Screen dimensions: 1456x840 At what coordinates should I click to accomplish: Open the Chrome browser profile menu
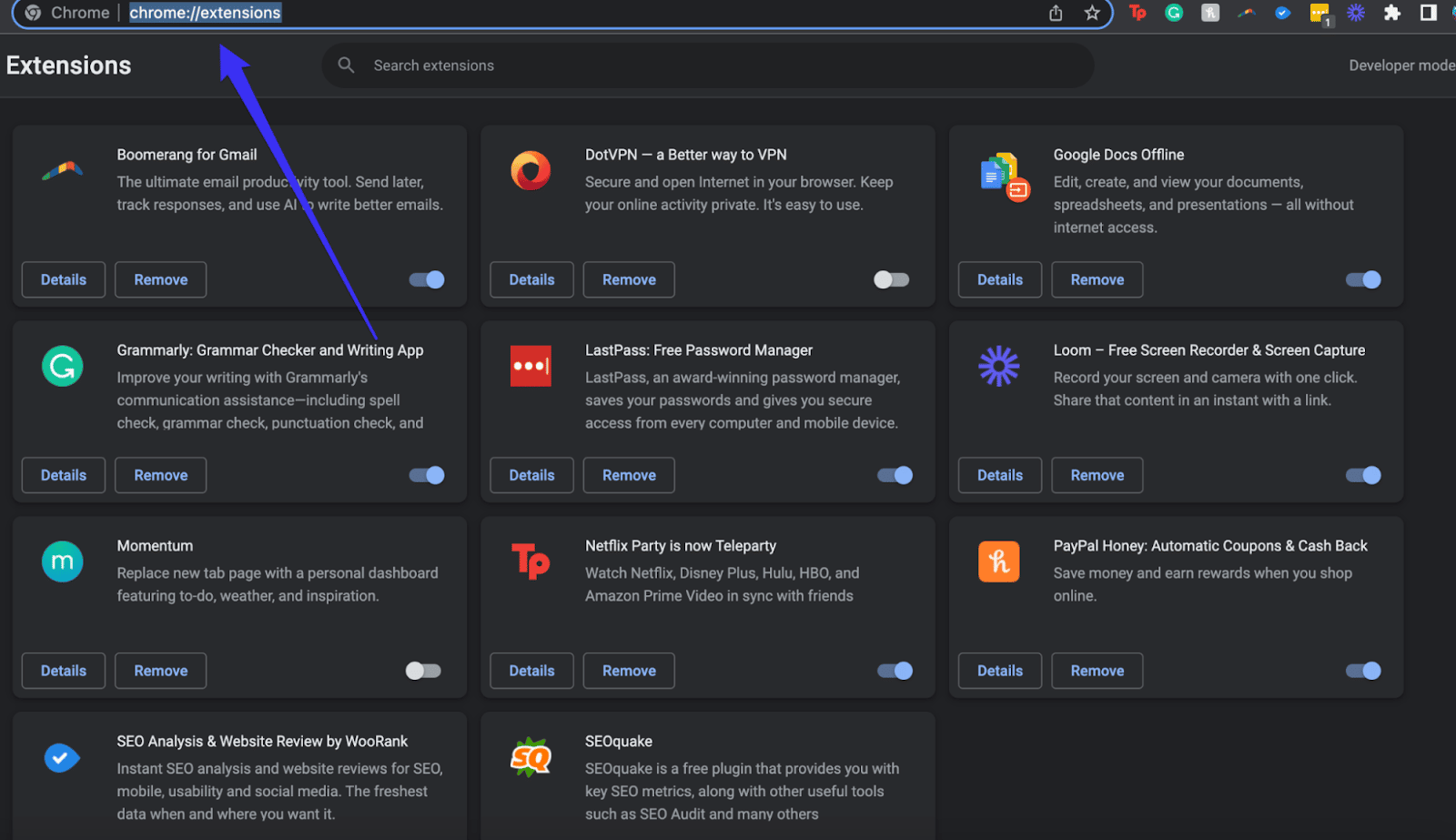[x=1451, y=13]
